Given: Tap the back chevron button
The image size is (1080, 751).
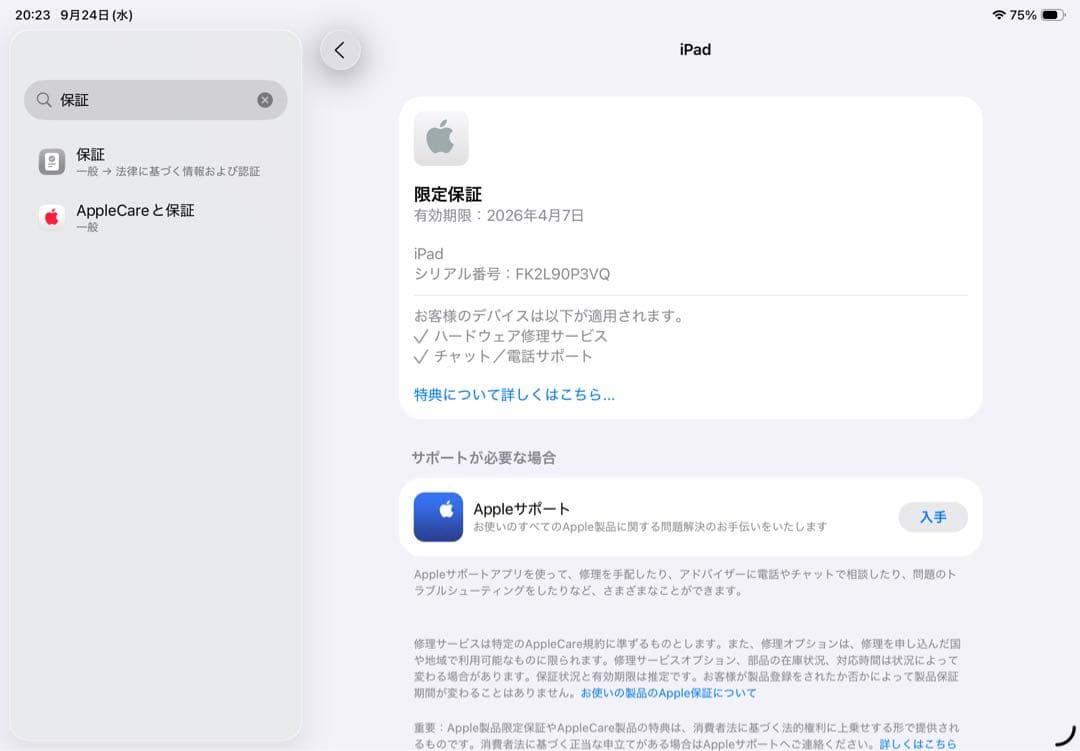Looking at the screenshot, I should coord(340,49).
